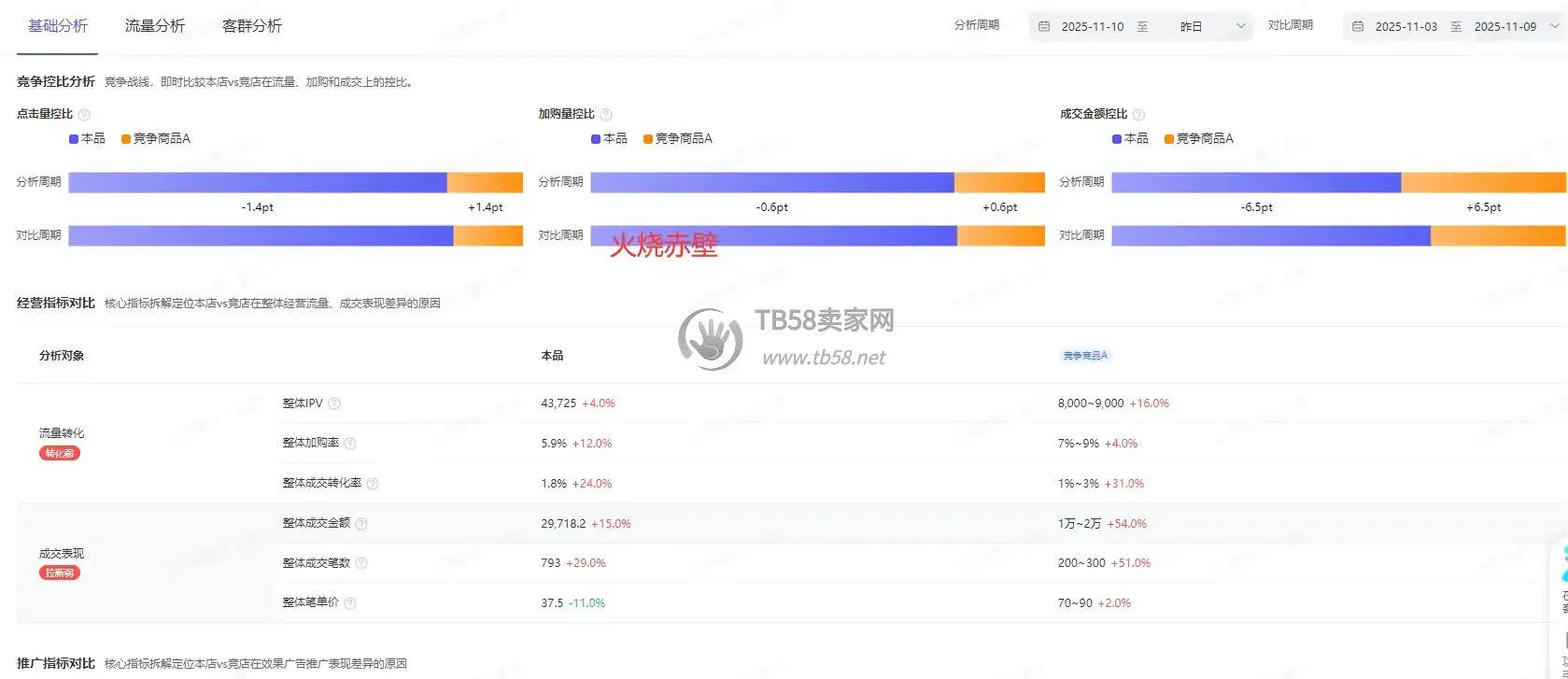Click help icon beside 整体成交笔数
This screenshot has height=679, width=1568.
(361, 563)
